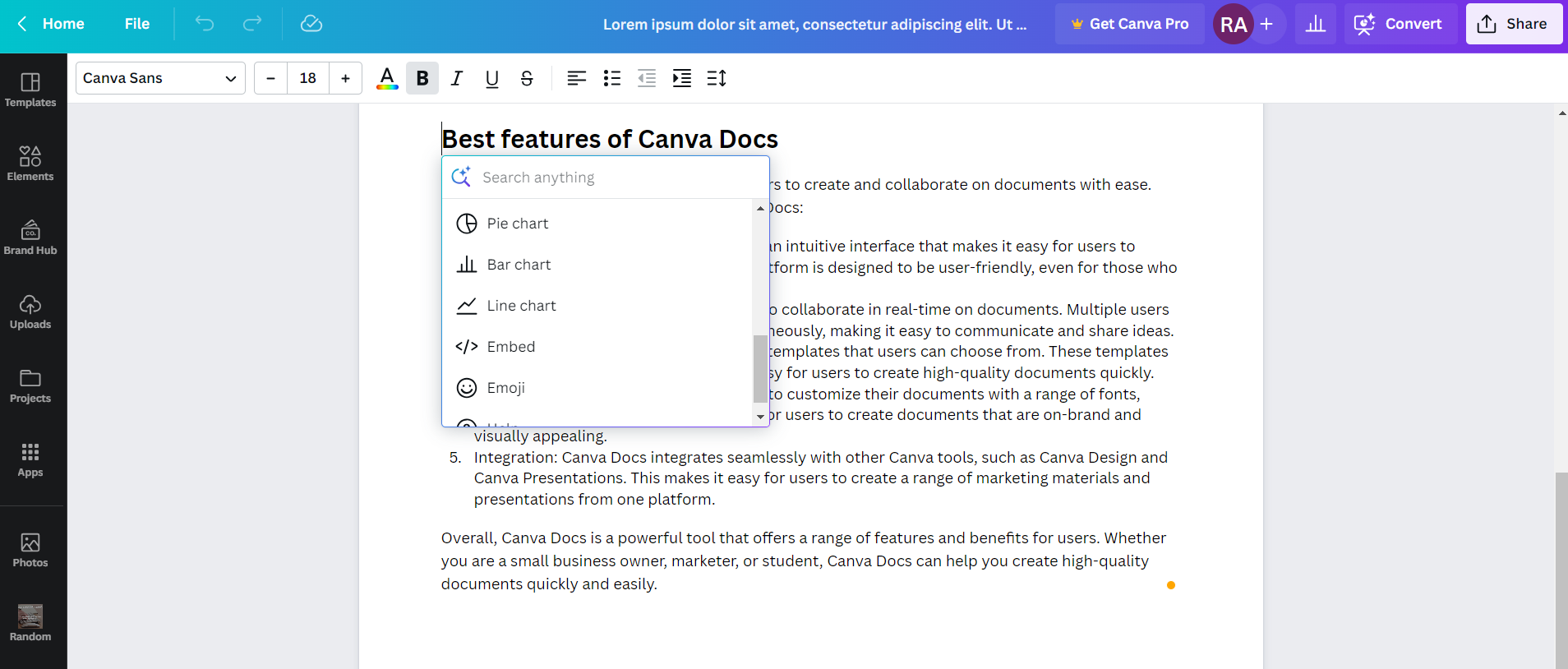The width and height of the screenshot is (1568, 669).
Task: Open the Brand Hub panel
Action: [30, 238]
